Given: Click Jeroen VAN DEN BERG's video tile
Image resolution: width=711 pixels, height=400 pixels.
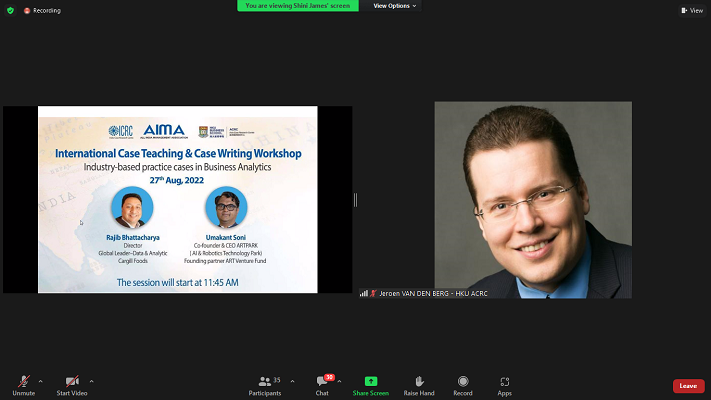Looking at the screenshot, I should 533,200.
